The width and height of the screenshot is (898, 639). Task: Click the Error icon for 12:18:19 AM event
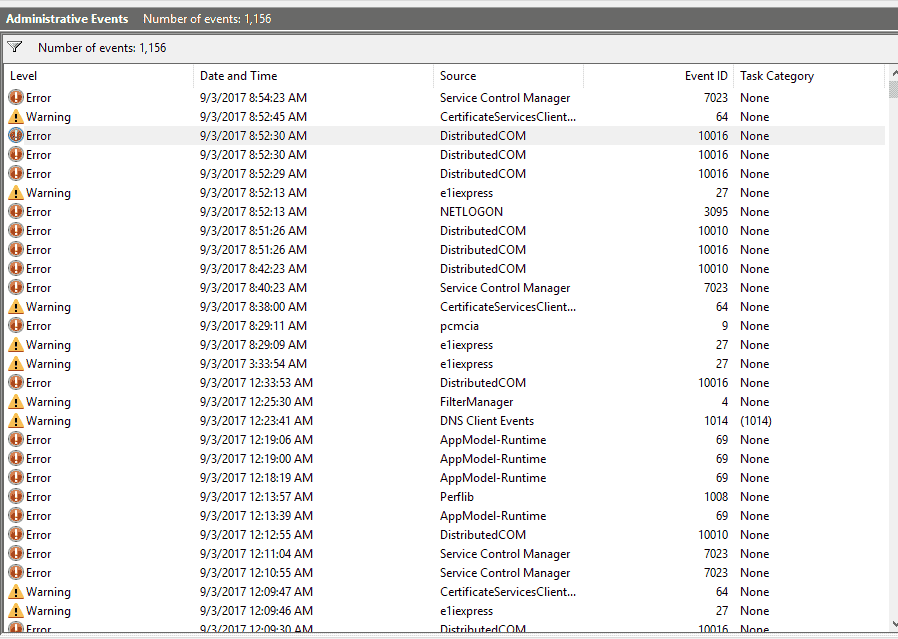[x=16, y=478]
